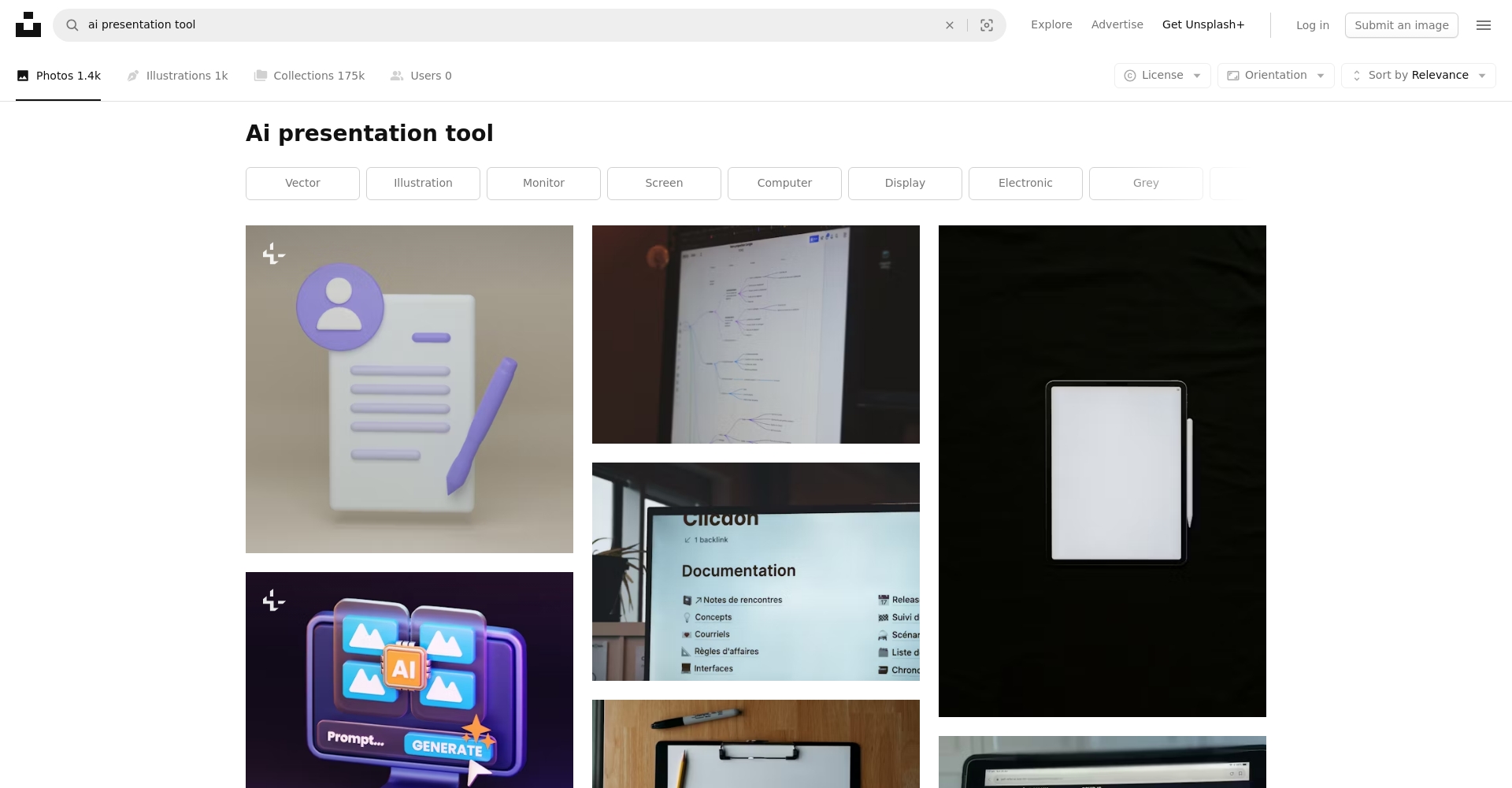Click Unsplash+ badge on document illustration
Screen dimensions: 1512x788
pyautogui.click(x=273, y=254)
